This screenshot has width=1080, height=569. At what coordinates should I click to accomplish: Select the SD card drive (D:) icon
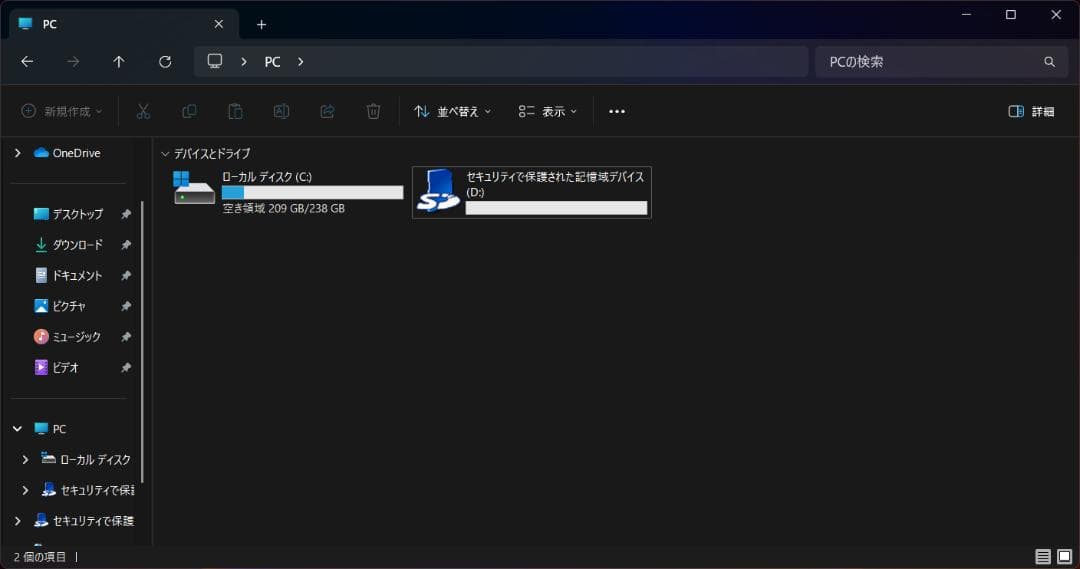click(438, 191)
